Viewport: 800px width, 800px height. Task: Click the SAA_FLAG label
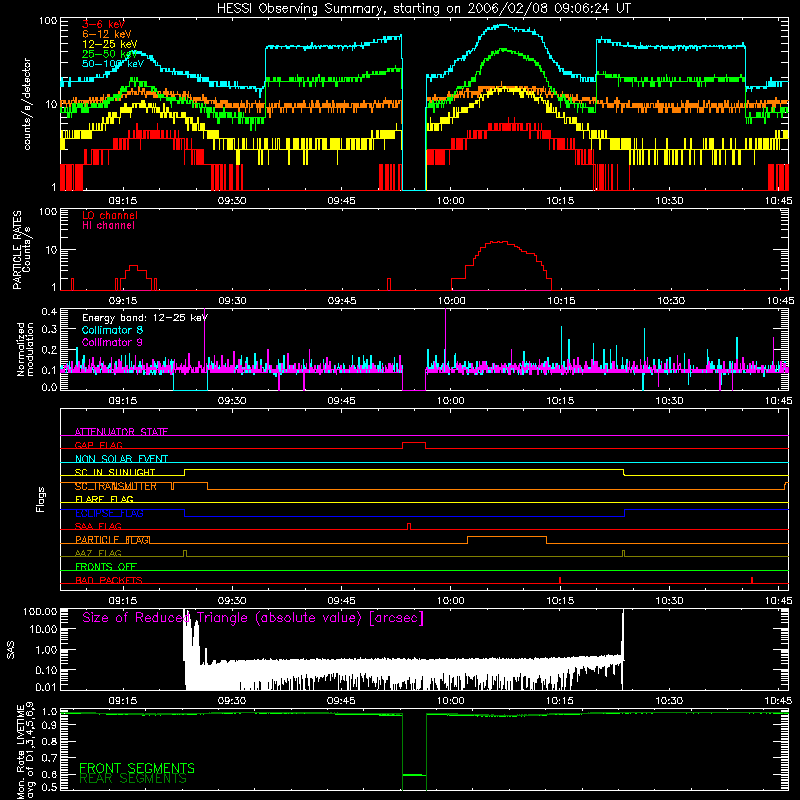tap(98, 526)
